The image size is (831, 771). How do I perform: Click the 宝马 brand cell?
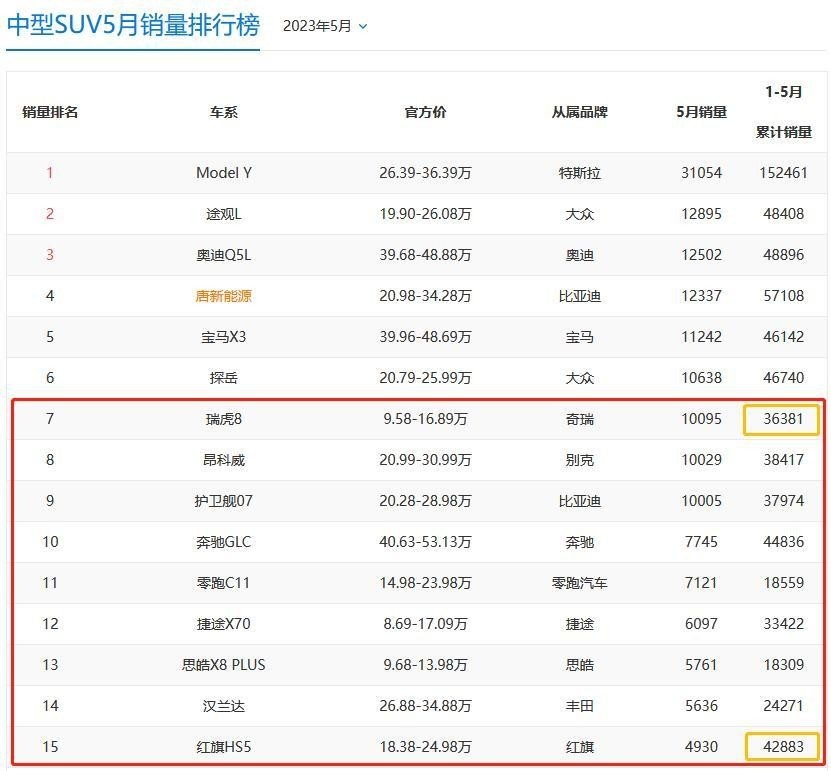[x=579, y=337]
